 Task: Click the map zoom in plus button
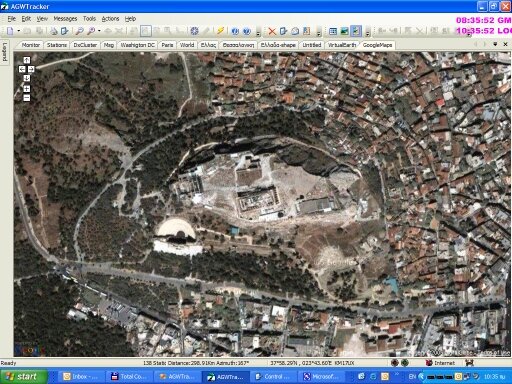27,89
